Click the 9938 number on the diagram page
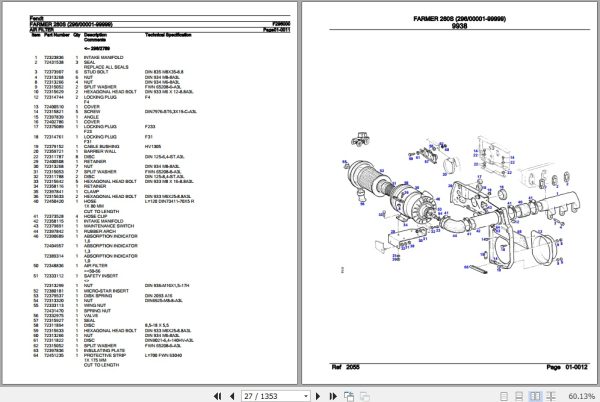The image size is (600, 402). (459, 26)
